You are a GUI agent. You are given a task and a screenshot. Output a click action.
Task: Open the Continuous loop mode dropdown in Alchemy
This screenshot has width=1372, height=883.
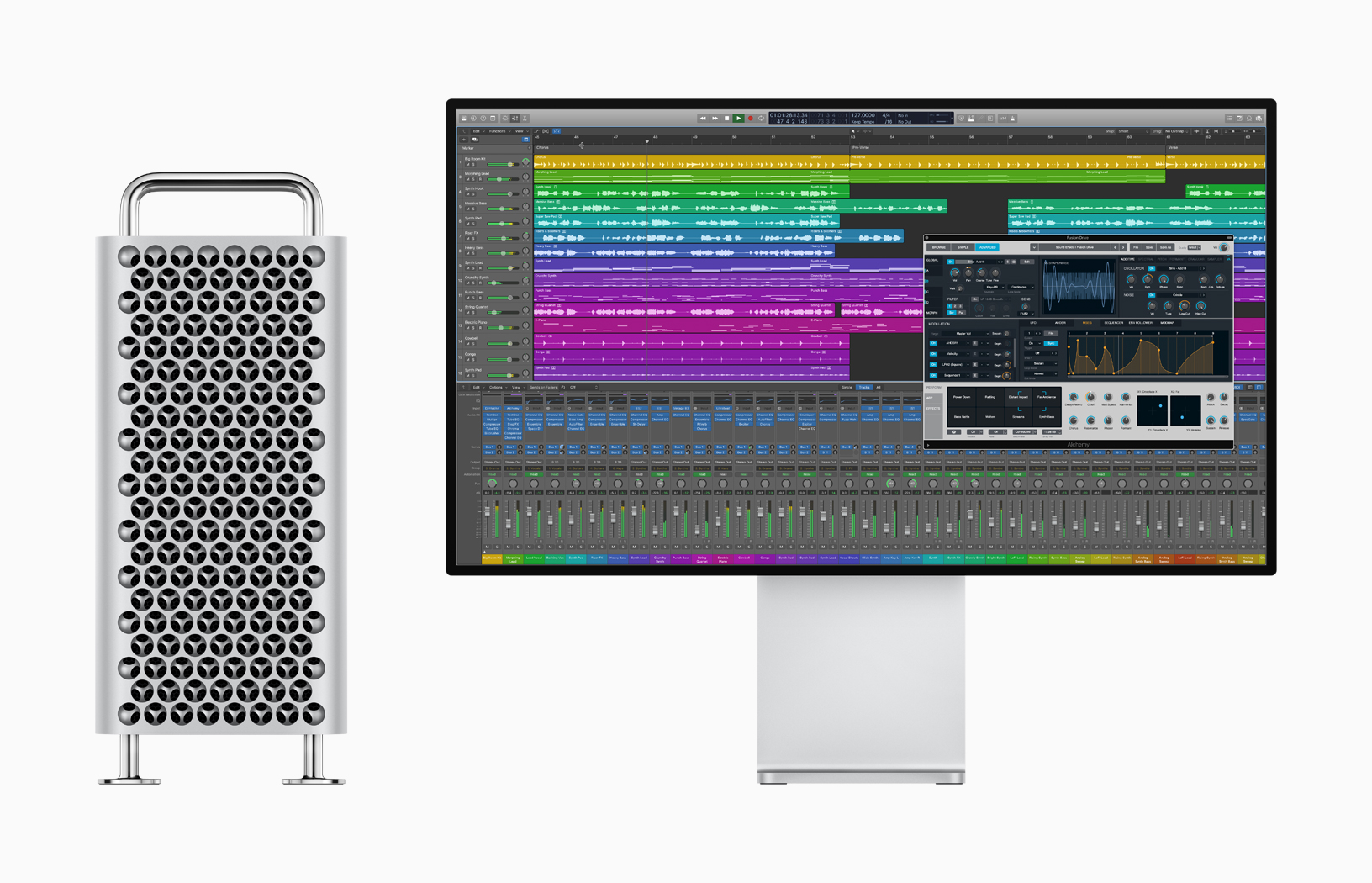pyautogui.click(x=1020, y=287)
